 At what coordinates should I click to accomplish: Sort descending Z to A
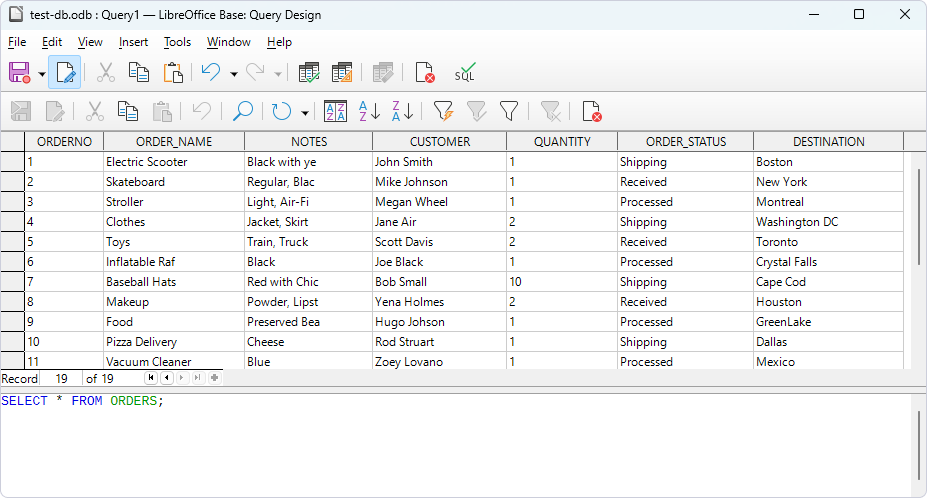coord(403,111)
